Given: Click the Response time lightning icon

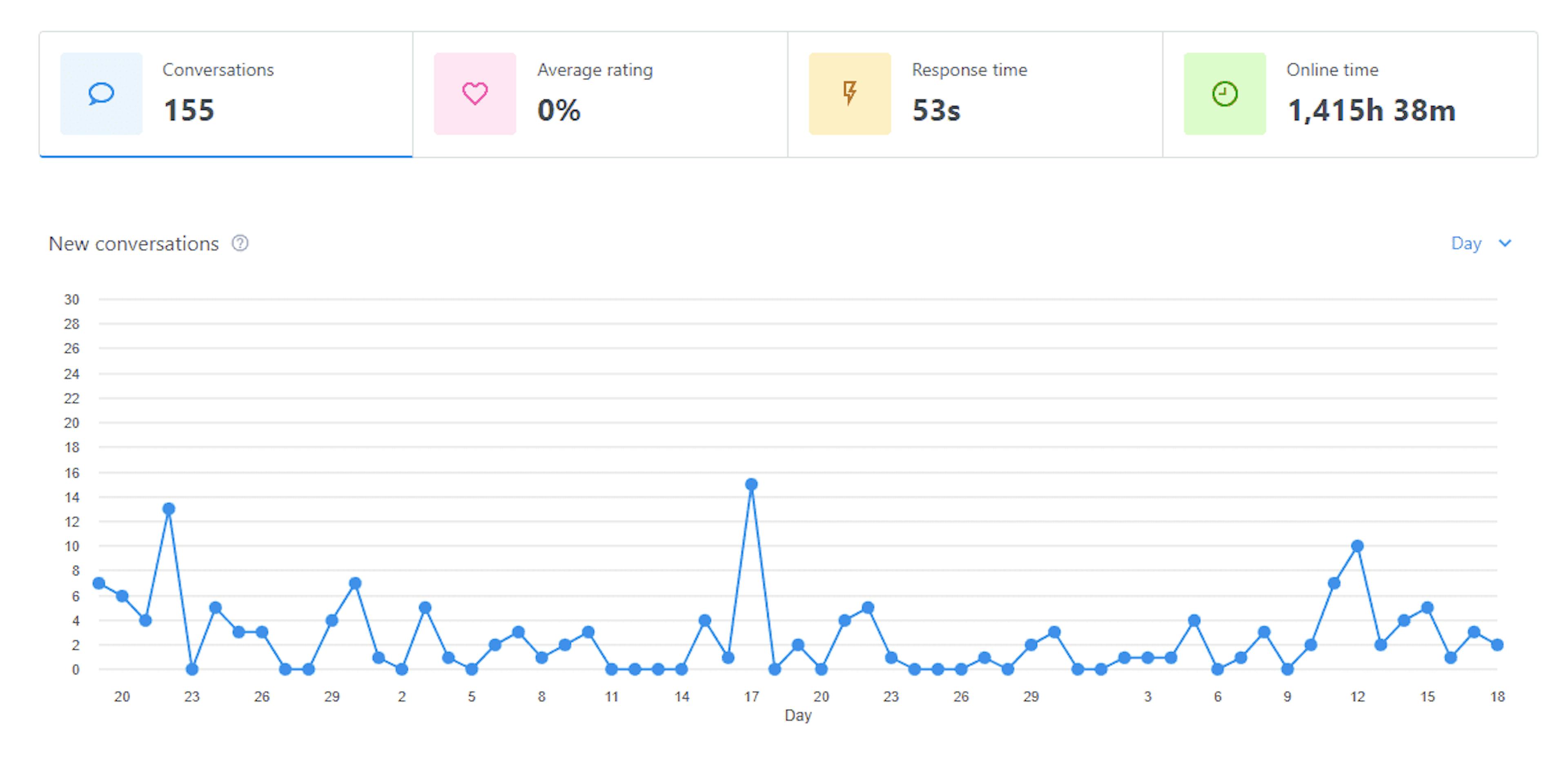Looking at the screenshot, I should (x=850, y=94).
